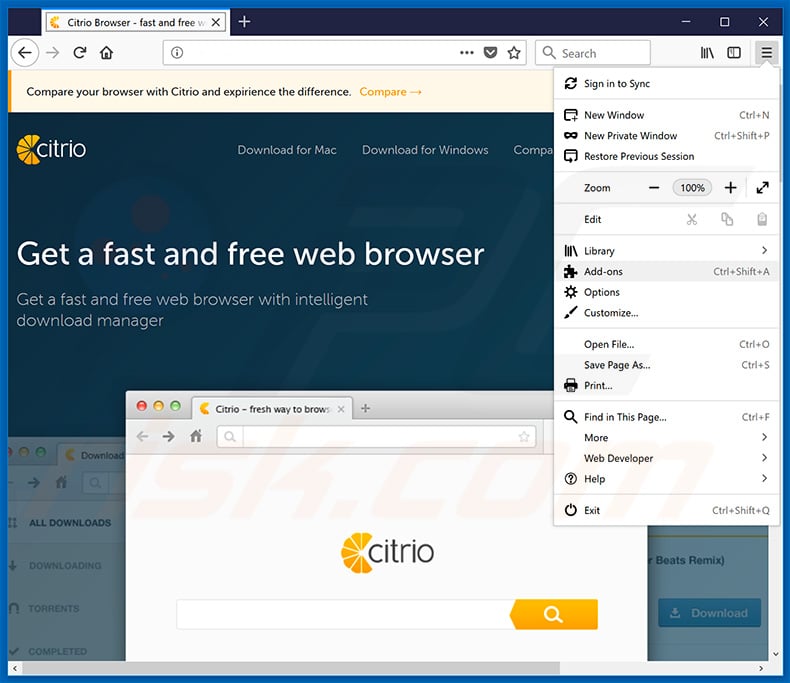Click the Paste clipboard icon
Viewport: 790px width, 683px height.
tap(762, 220)
